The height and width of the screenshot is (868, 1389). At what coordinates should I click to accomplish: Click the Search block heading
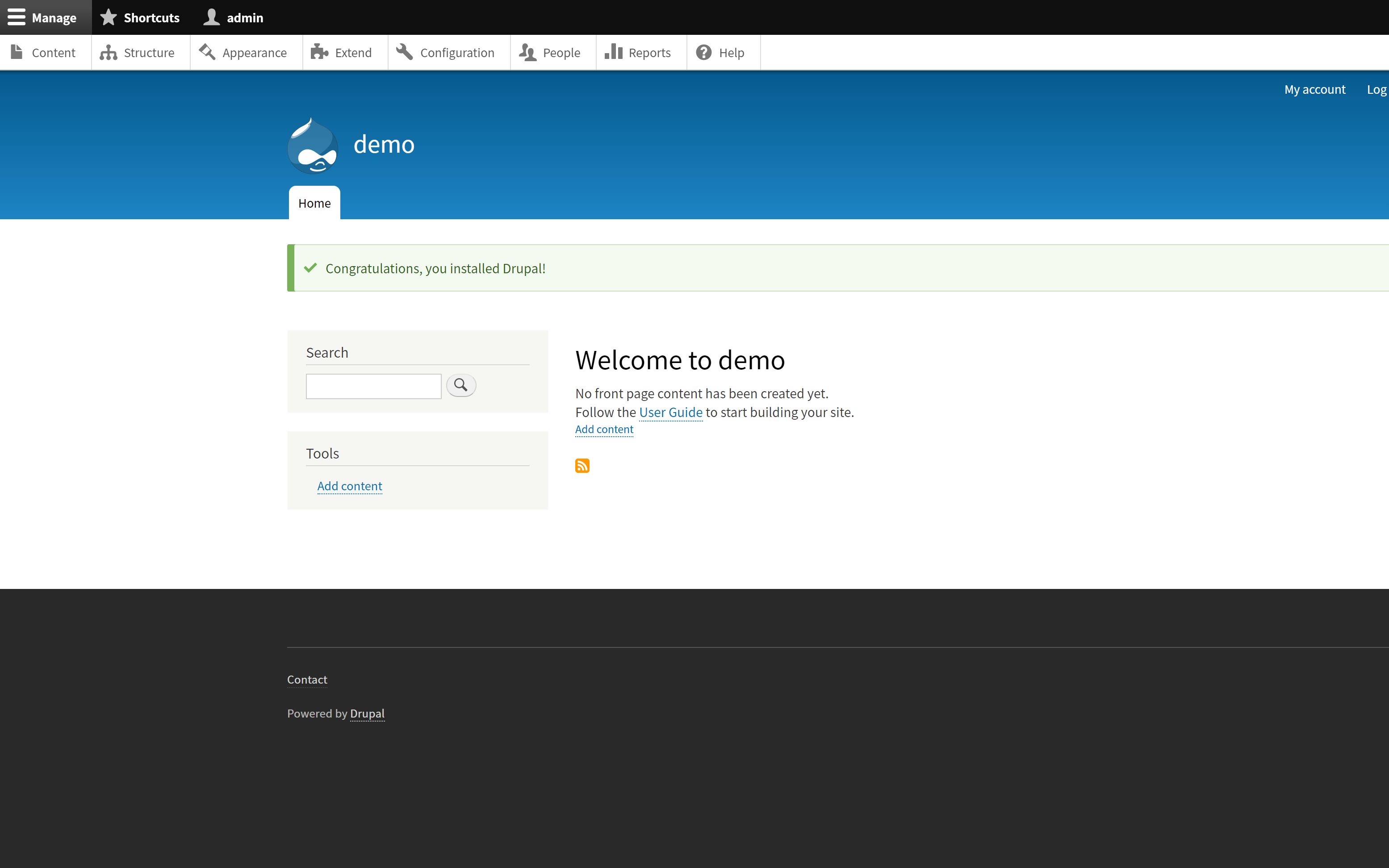click(x=327, y=352)
